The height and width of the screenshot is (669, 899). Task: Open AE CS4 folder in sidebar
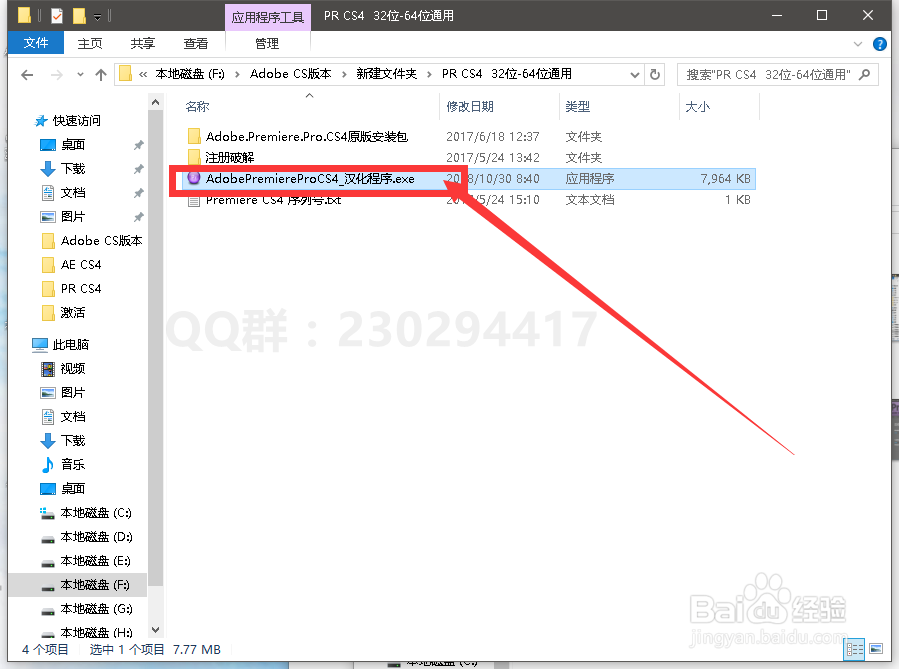coord(81,265)
